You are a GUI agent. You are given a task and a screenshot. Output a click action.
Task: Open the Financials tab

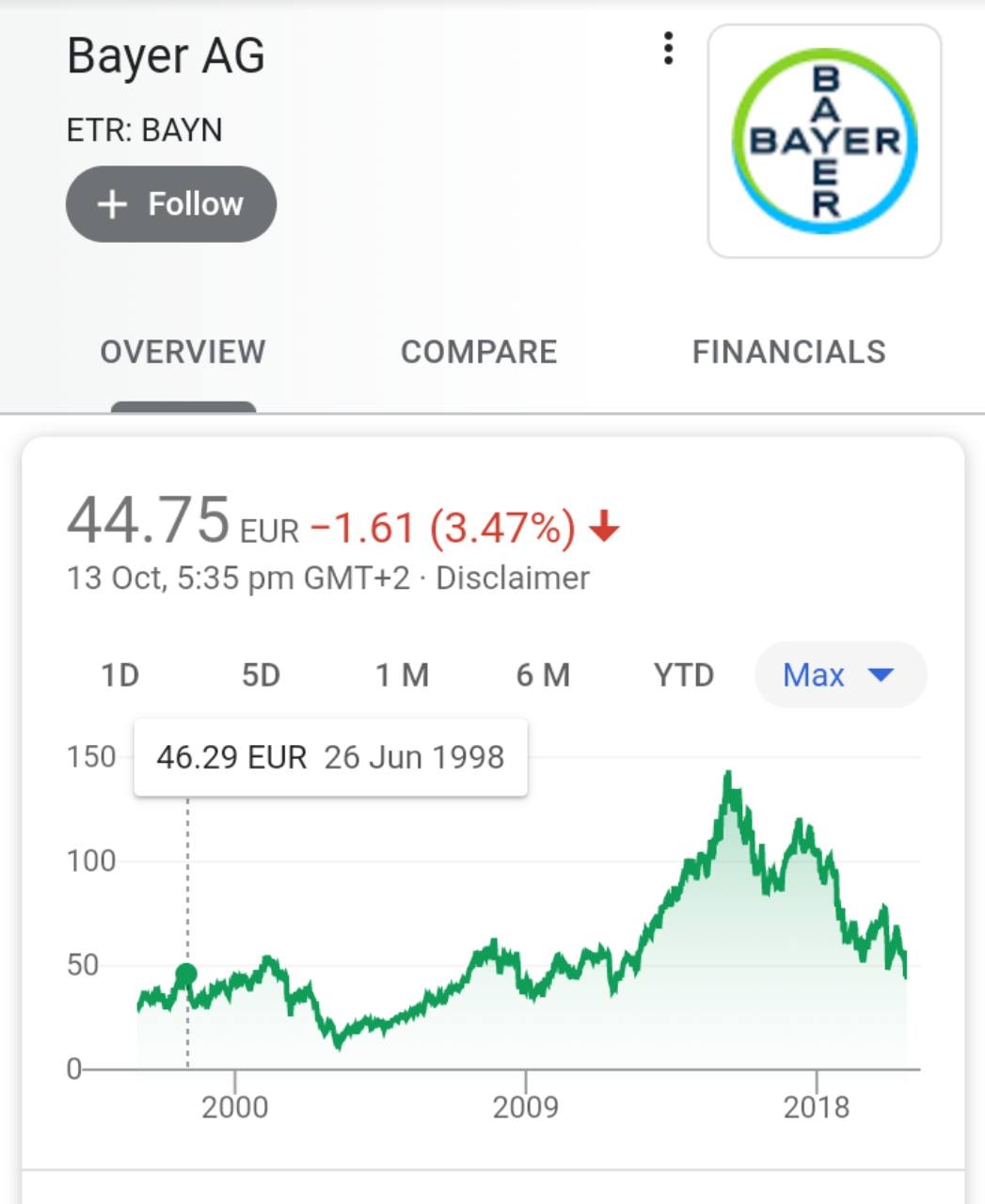789,352
